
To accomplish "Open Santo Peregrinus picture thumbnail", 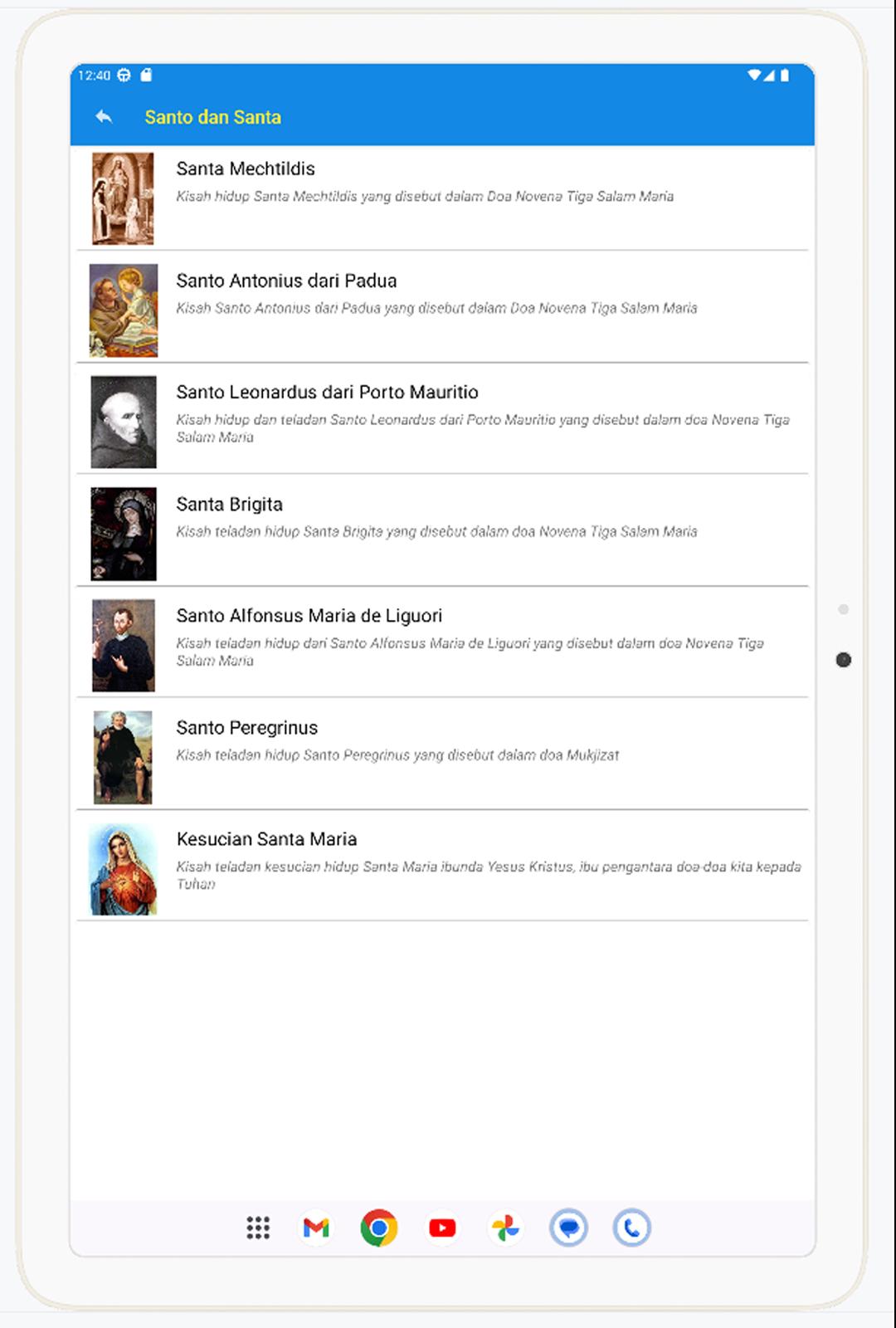I will pos(123,757).
